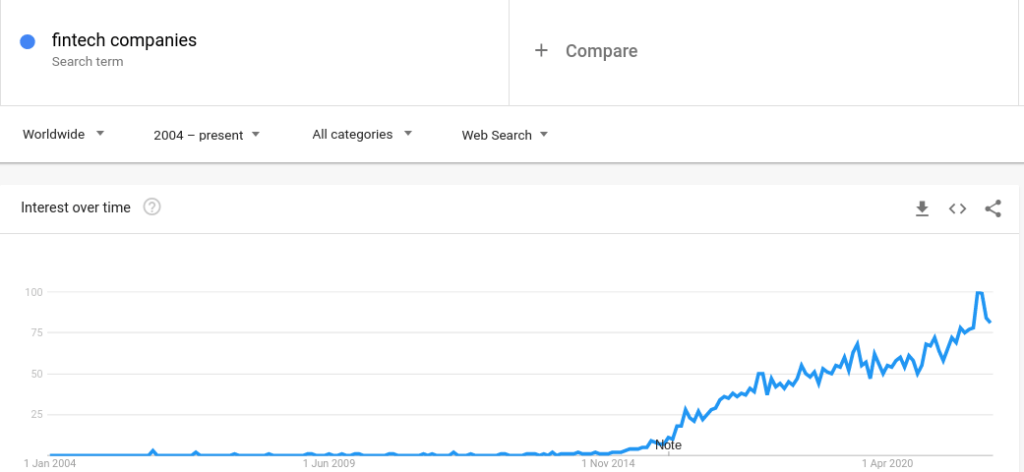Screen dimensions: 1024x472
Task: Open the help icon beside Interest over time
Action: click(x=152, y=208)
